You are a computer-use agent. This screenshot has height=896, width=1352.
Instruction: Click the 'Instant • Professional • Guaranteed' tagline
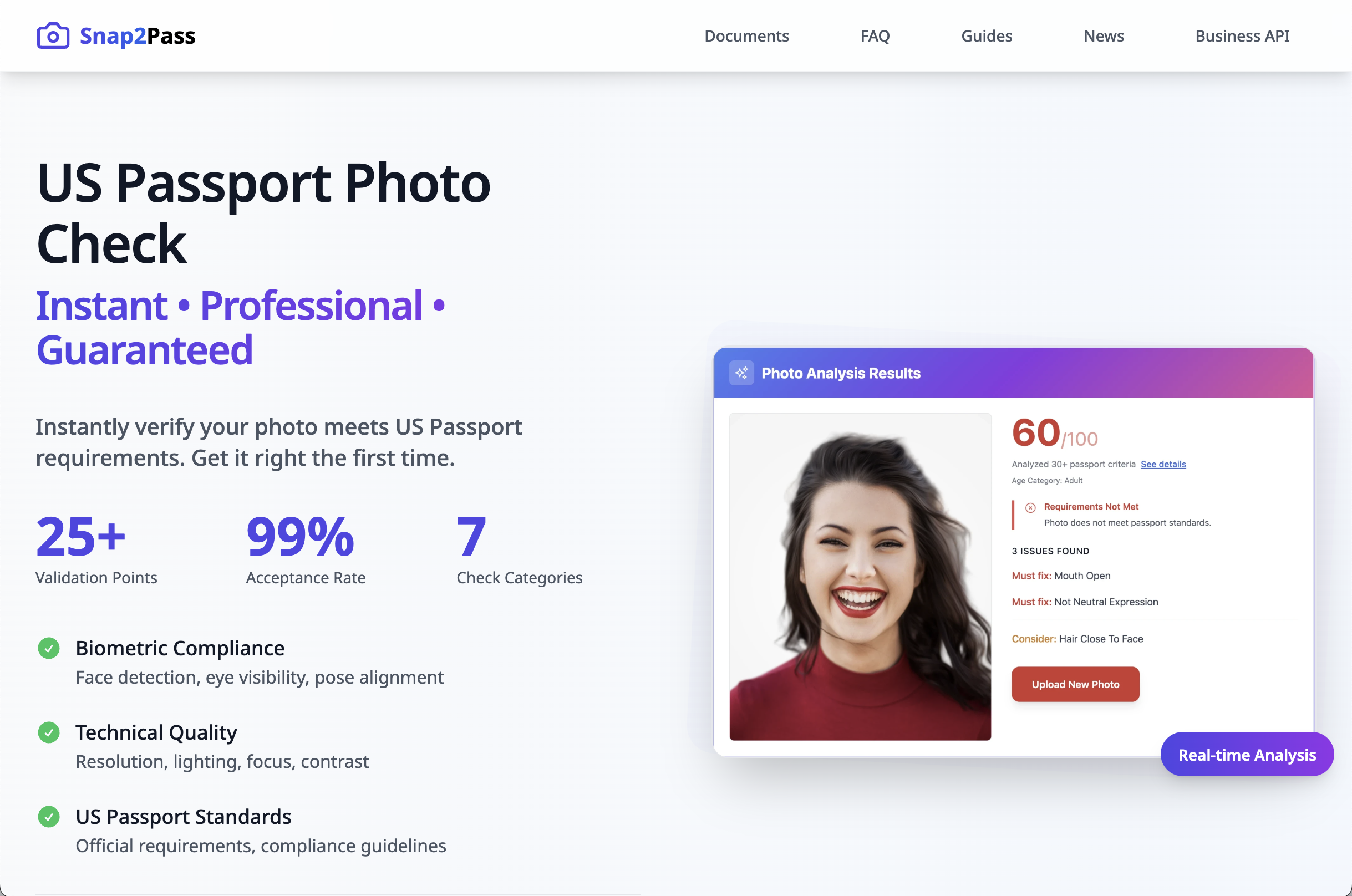(x=241, y=328)
